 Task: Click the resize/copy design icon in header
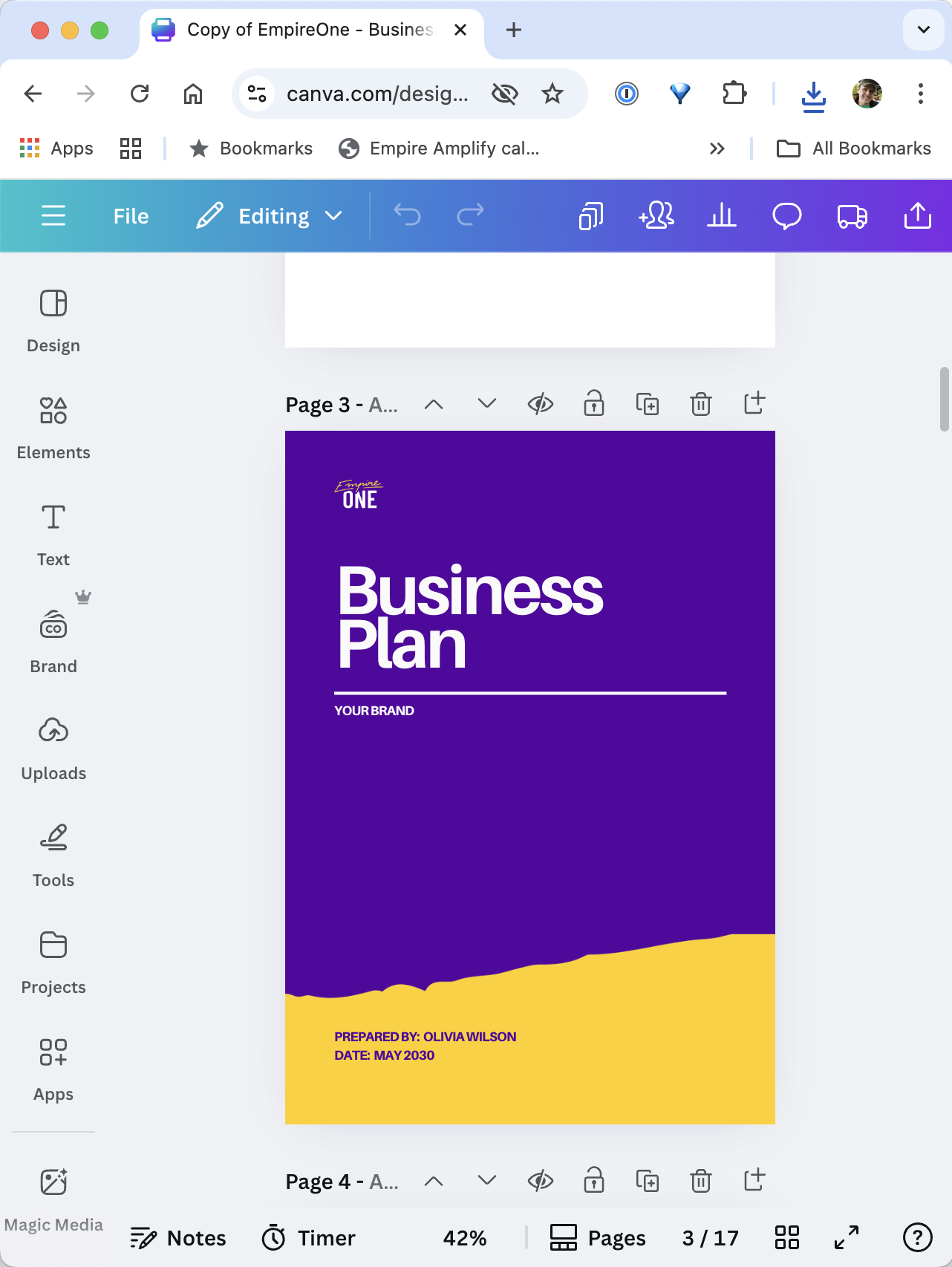(591, 216)
